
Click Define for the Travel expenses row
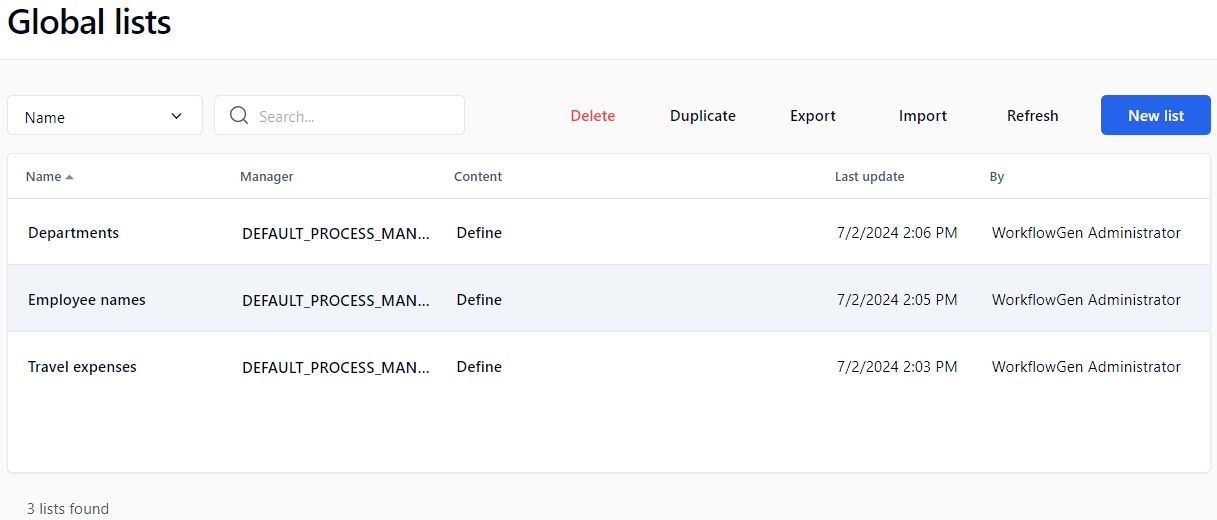(479, 367)
